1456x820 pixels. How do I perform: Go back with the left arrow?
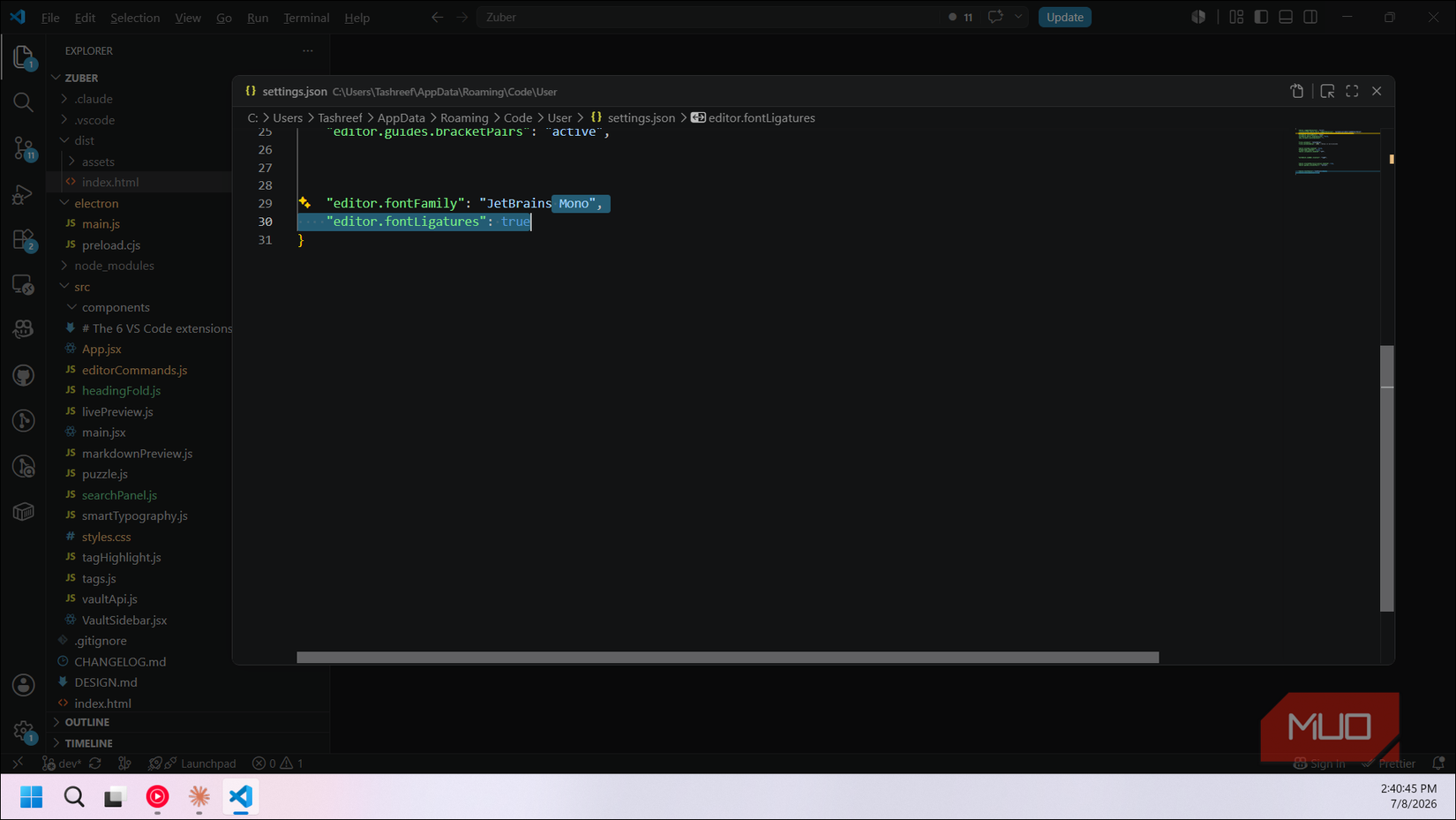pyautogui.click(x=437, y=17)
